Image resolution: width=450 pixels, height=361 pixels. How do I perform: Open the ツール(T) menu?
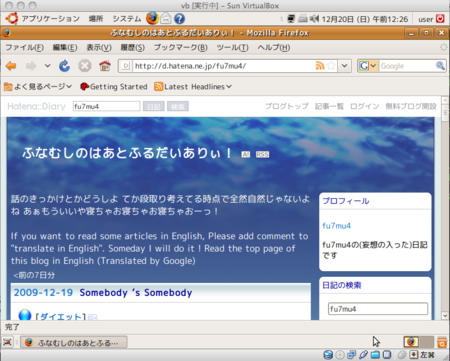232,48
